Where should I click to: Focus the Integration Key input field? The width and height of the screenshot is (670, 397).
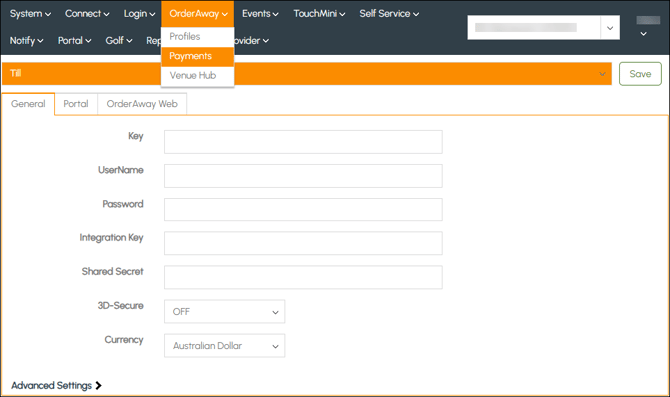pos(303,243)
